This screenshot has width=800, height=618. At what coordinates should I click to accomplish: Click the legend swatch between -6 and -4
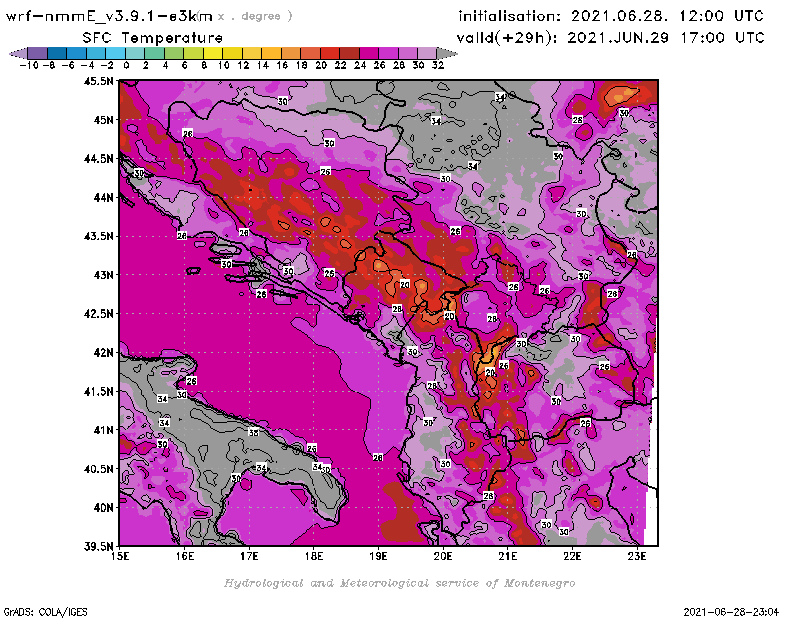click(x=77, y=53)
